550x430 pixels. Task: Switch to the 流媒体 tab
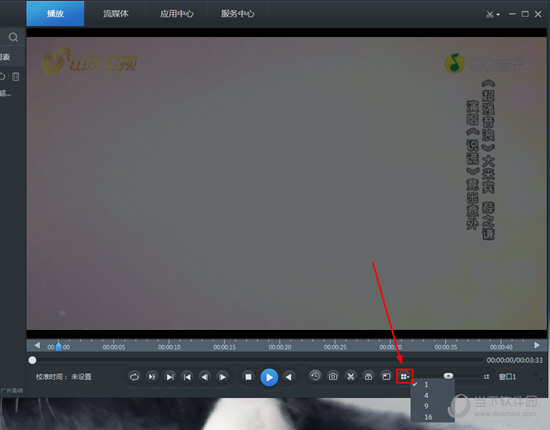[x=116, y=14]
